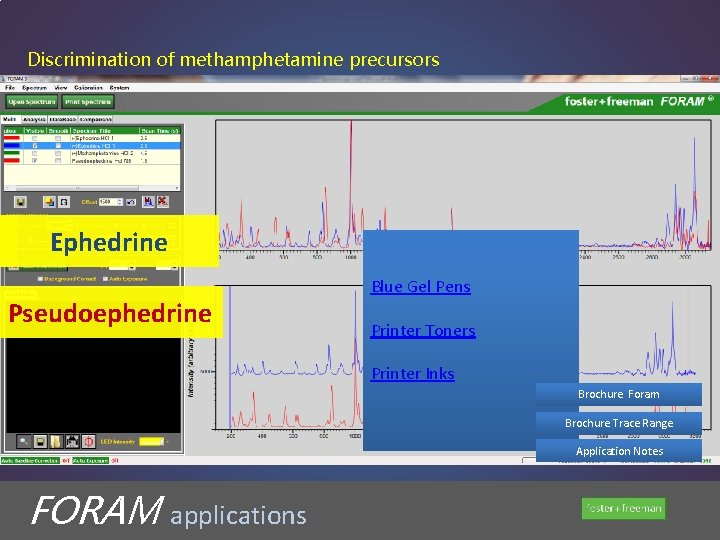This screenshot has height=540, width=720.
Task: Click the Smooth column header
Action: coord(58,131)
